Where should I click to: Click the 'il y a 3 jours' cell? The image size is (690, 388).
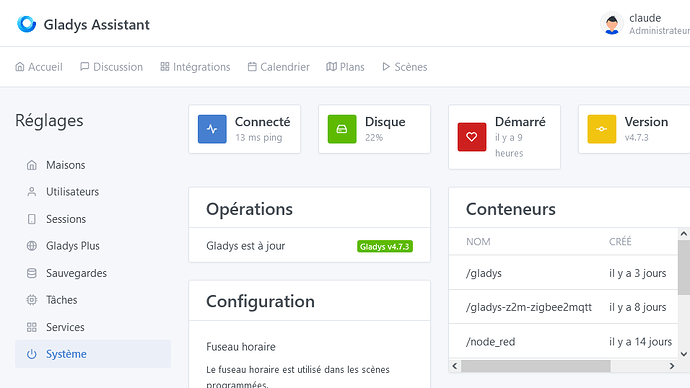point(638,273)
